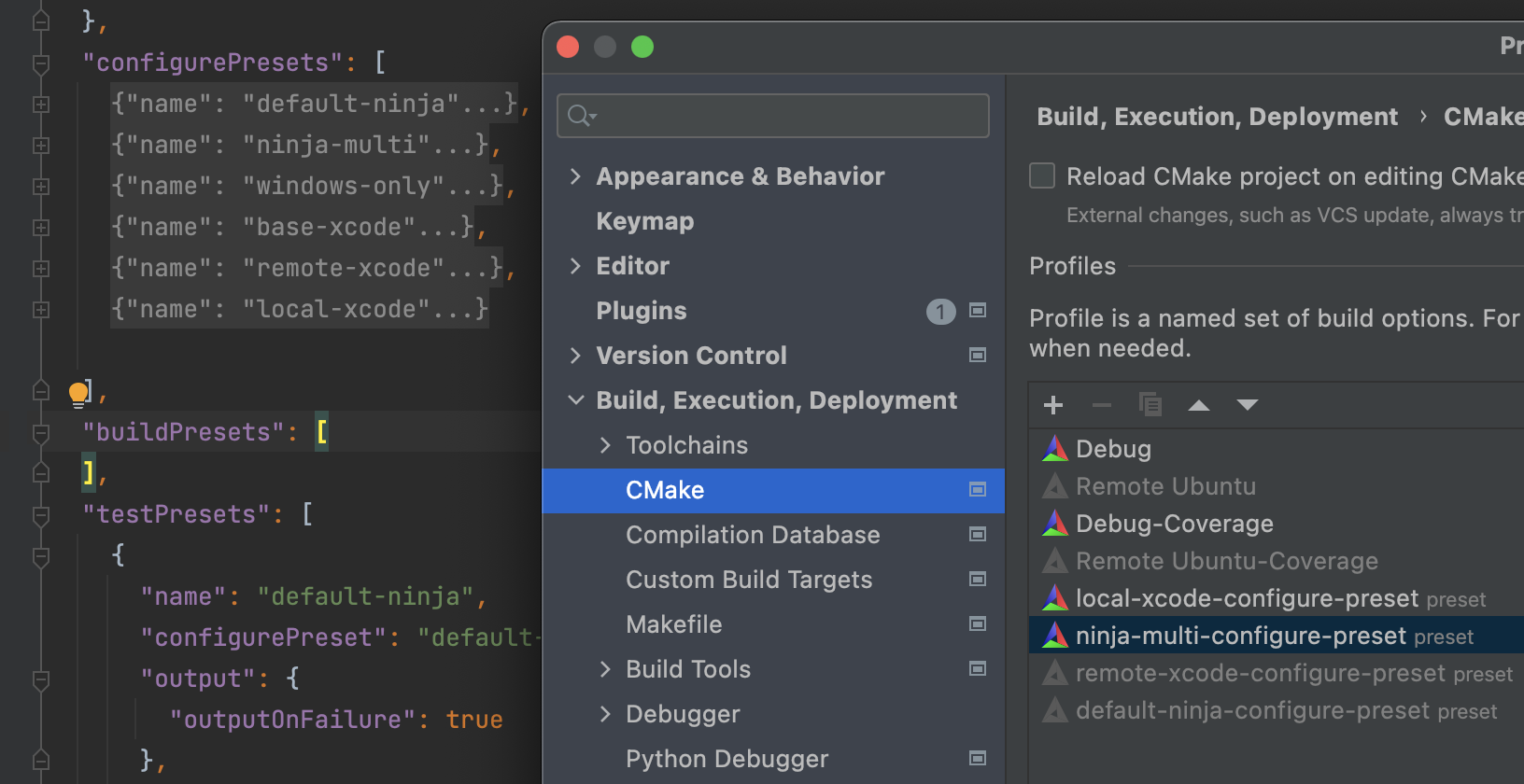Image resolution: width=1524 pixels, height=784 pixels.
Task: Expand Appearance & Behavior settings section
Action: [x=575, y=176]
